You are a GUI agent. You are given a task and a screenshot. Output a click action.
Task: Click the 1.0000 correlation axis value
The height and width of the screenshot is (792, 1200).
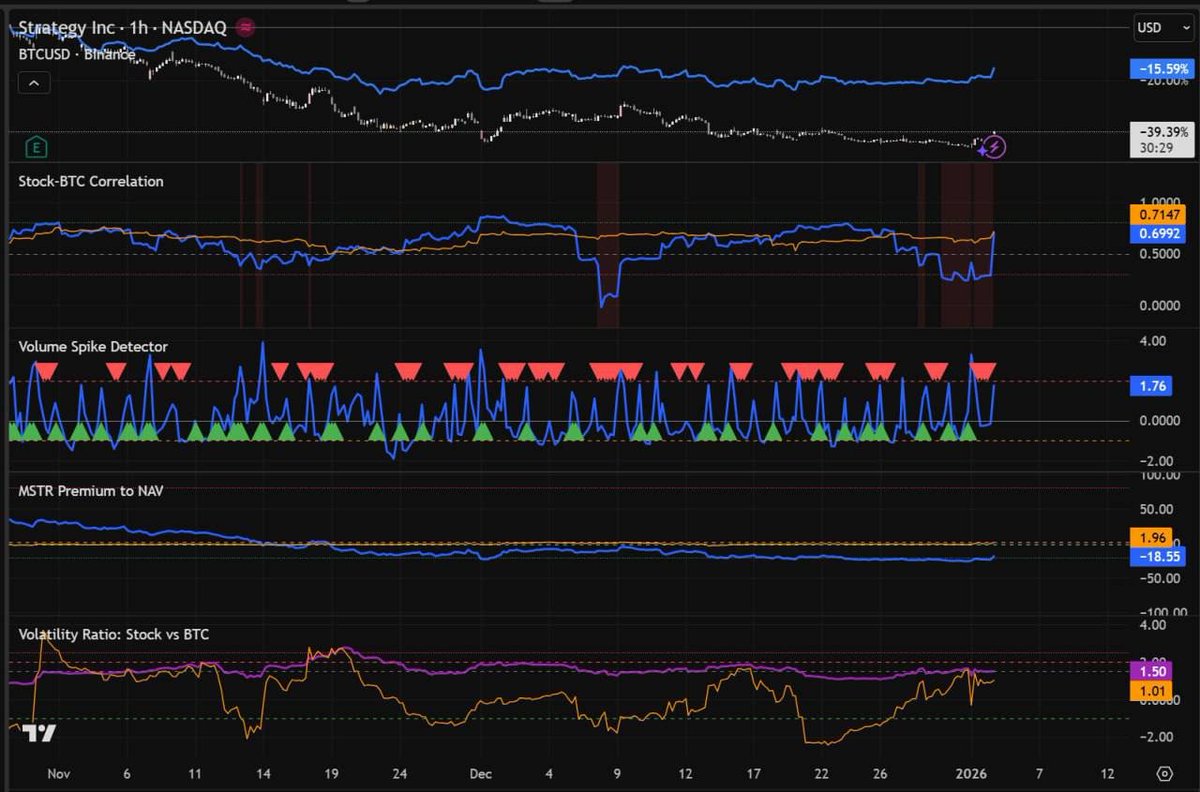[x=1160, y=201]
